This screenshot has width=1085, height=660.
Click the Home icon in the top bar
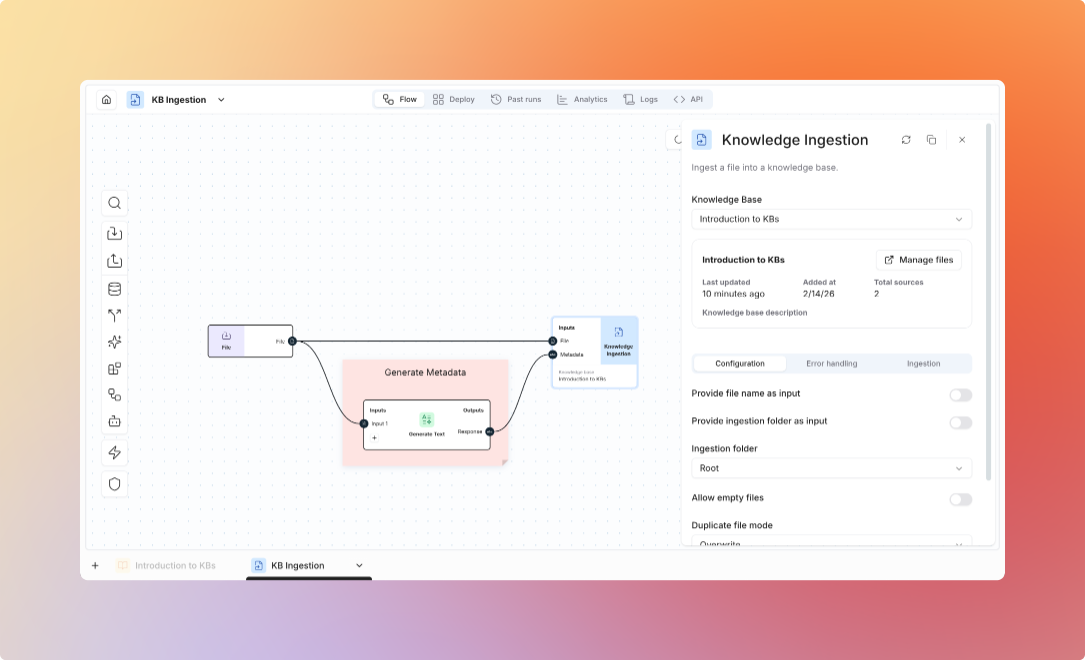tap(106, 99)
